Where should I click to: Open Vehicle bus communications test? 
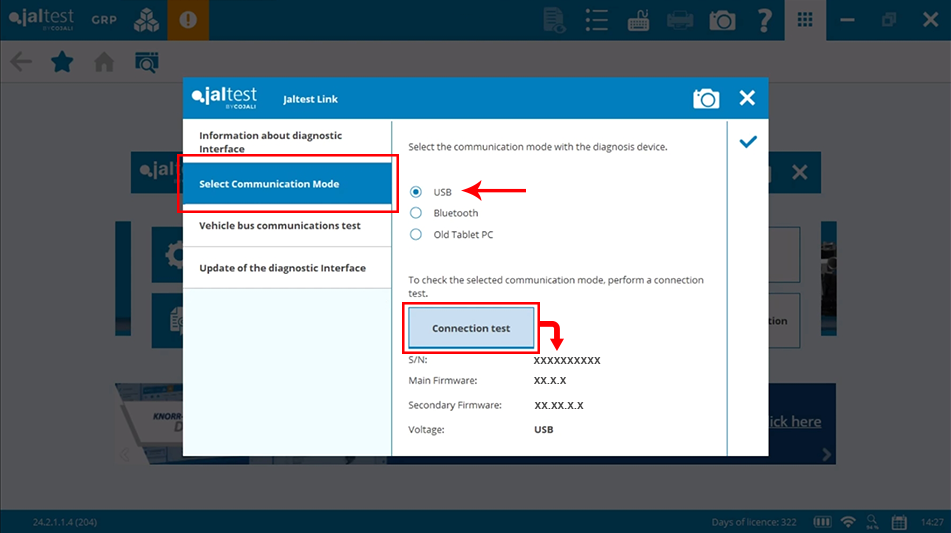(x=287, y=226)
